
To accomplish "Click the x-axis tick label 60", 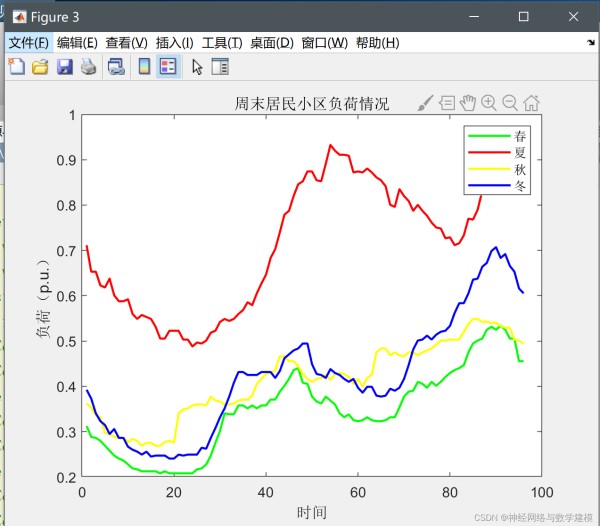I will click(358, 492).
